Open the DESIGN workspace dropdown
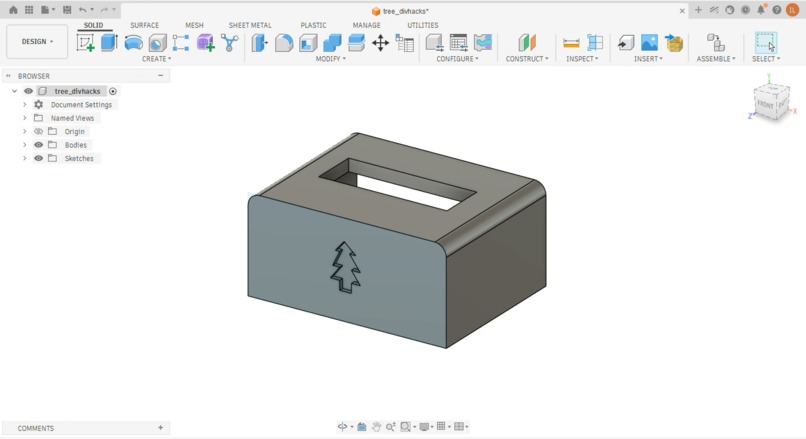The width and height of the screenshot is (806, 439). tap(37, 42)
